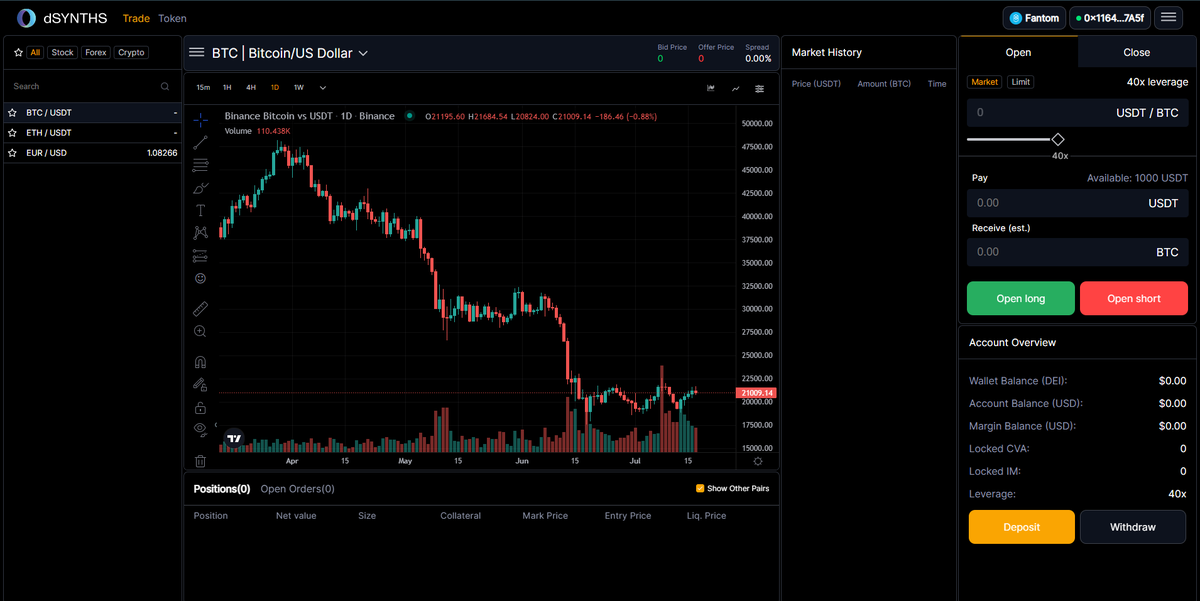Open the Token menu
The height and width of the screenshot is (601, 1200).
click(172, 18)
